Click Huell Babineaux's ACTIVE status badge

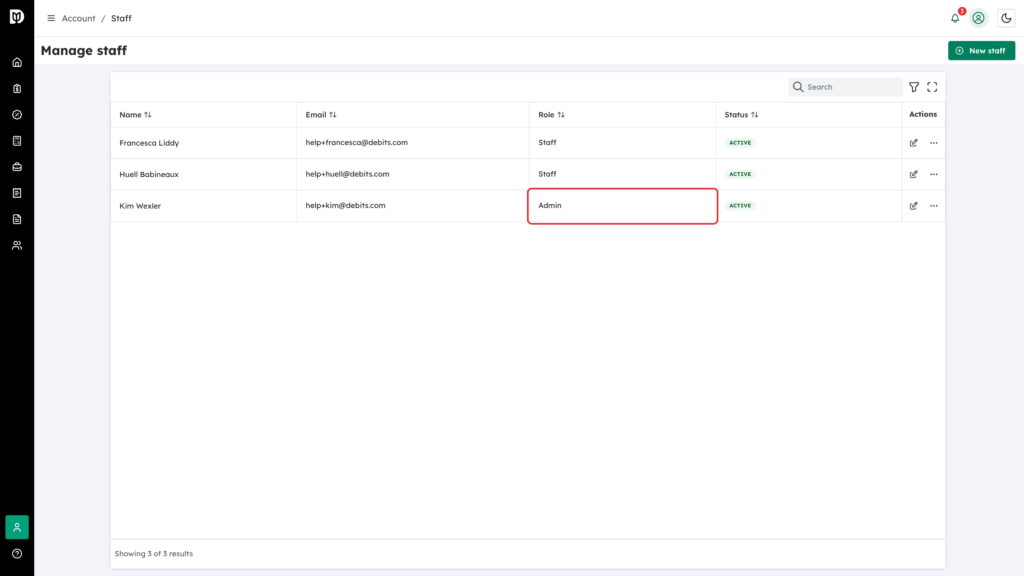(740, 174)
